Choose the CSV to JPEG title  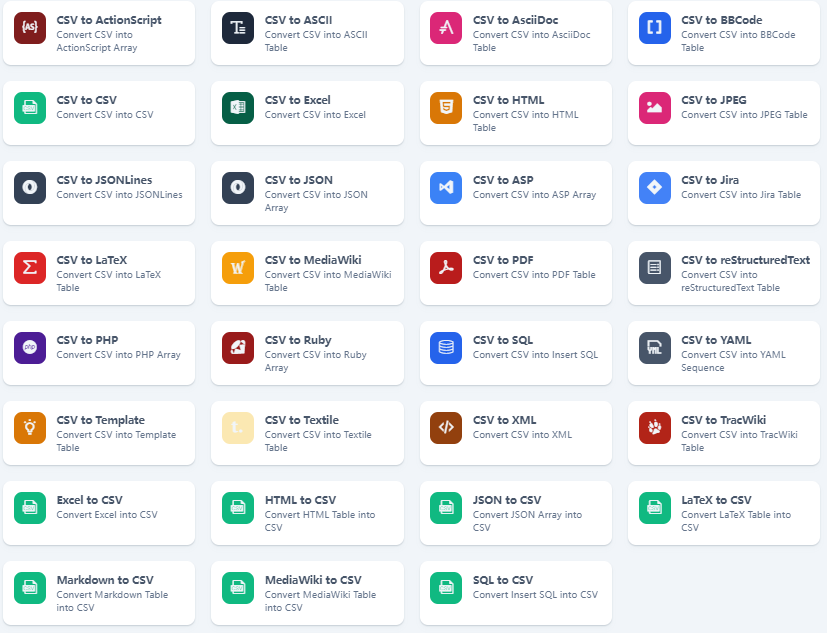[714, 100]
